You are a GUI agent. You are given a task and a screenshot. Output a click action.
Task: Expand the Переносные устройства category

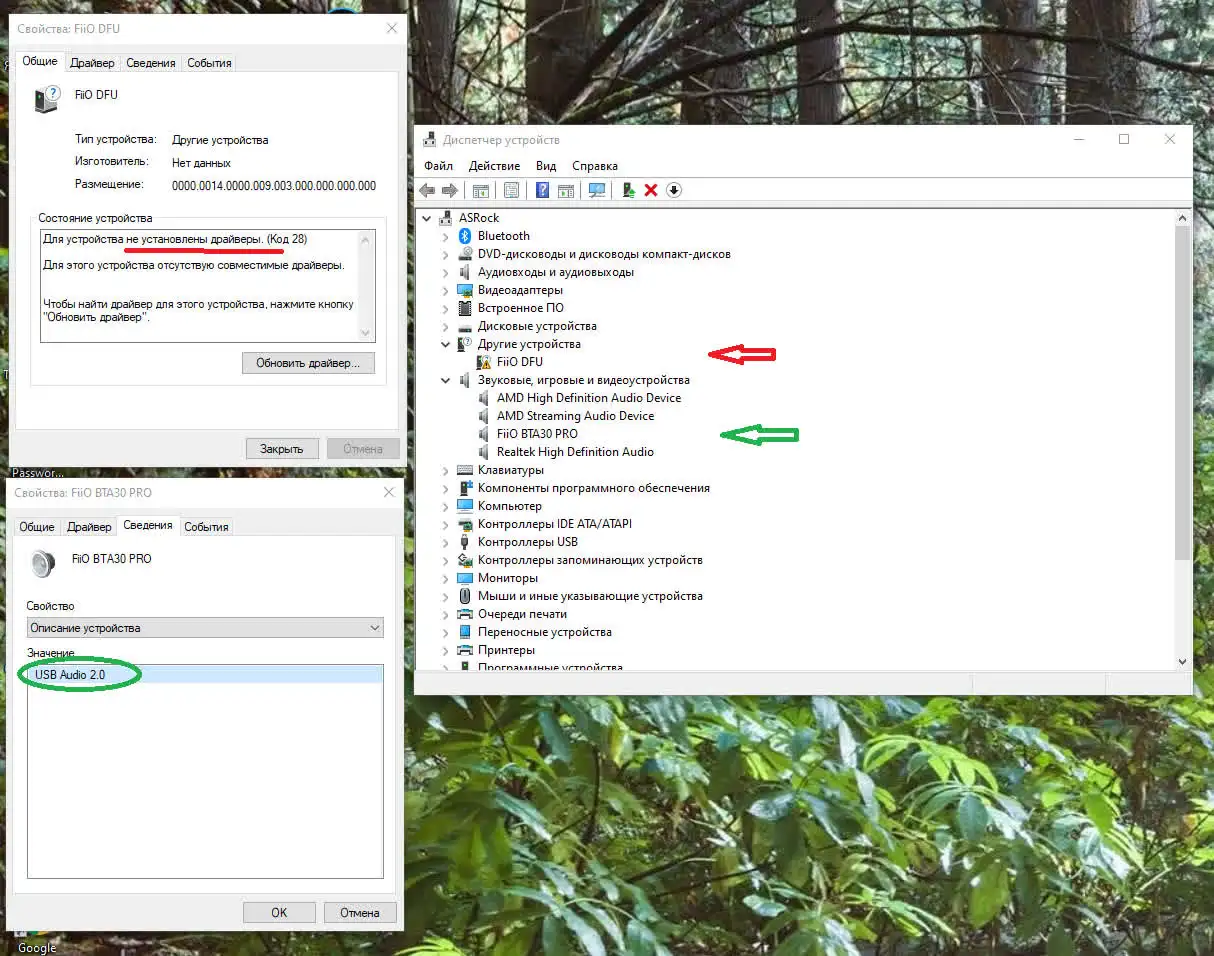(x=446, y=632)
